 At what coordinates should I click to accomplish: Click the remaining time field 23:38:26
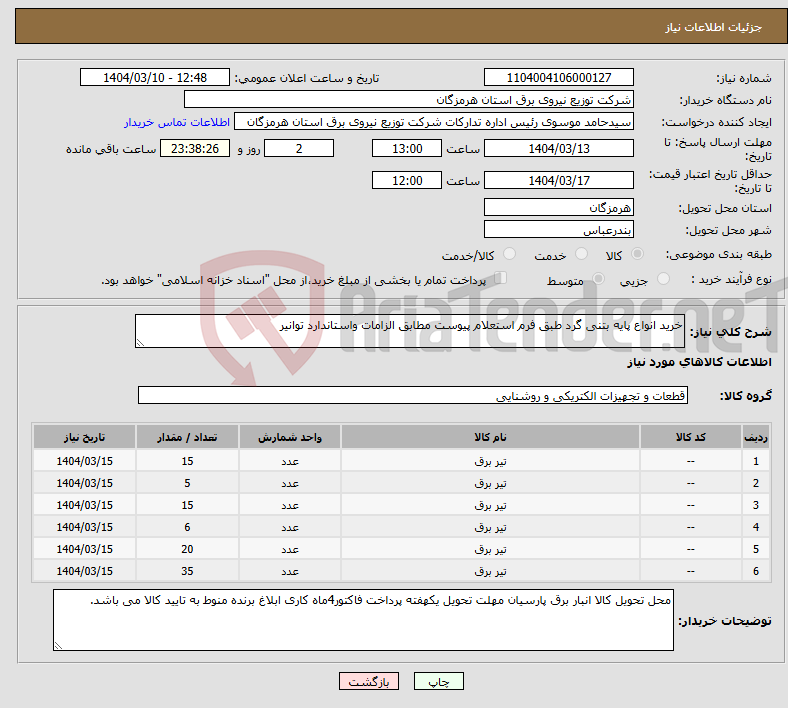click(x=195, y=148)
